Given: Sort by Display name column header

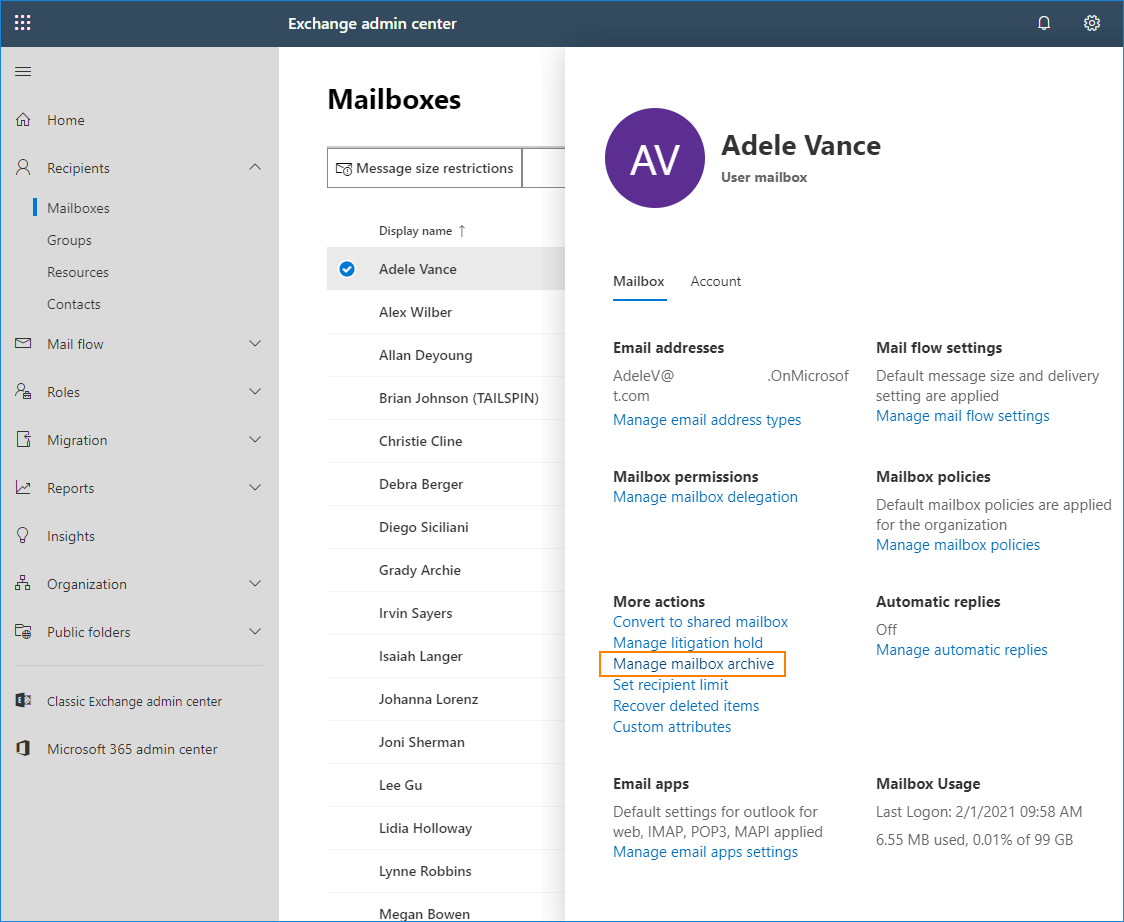Looking at the screenshot, I should coord(416,231).
